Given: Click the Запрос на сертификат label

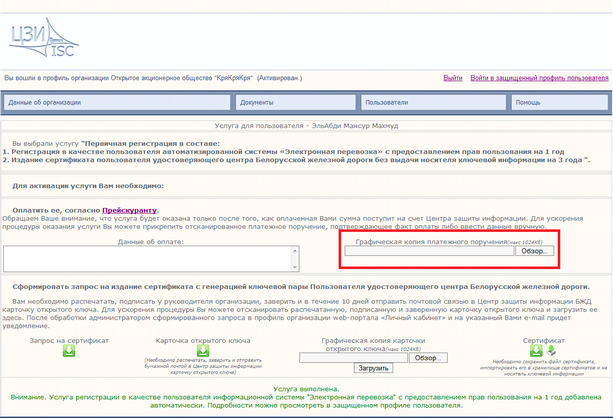Looking at the screenshot, I should (x=69, y=341).
